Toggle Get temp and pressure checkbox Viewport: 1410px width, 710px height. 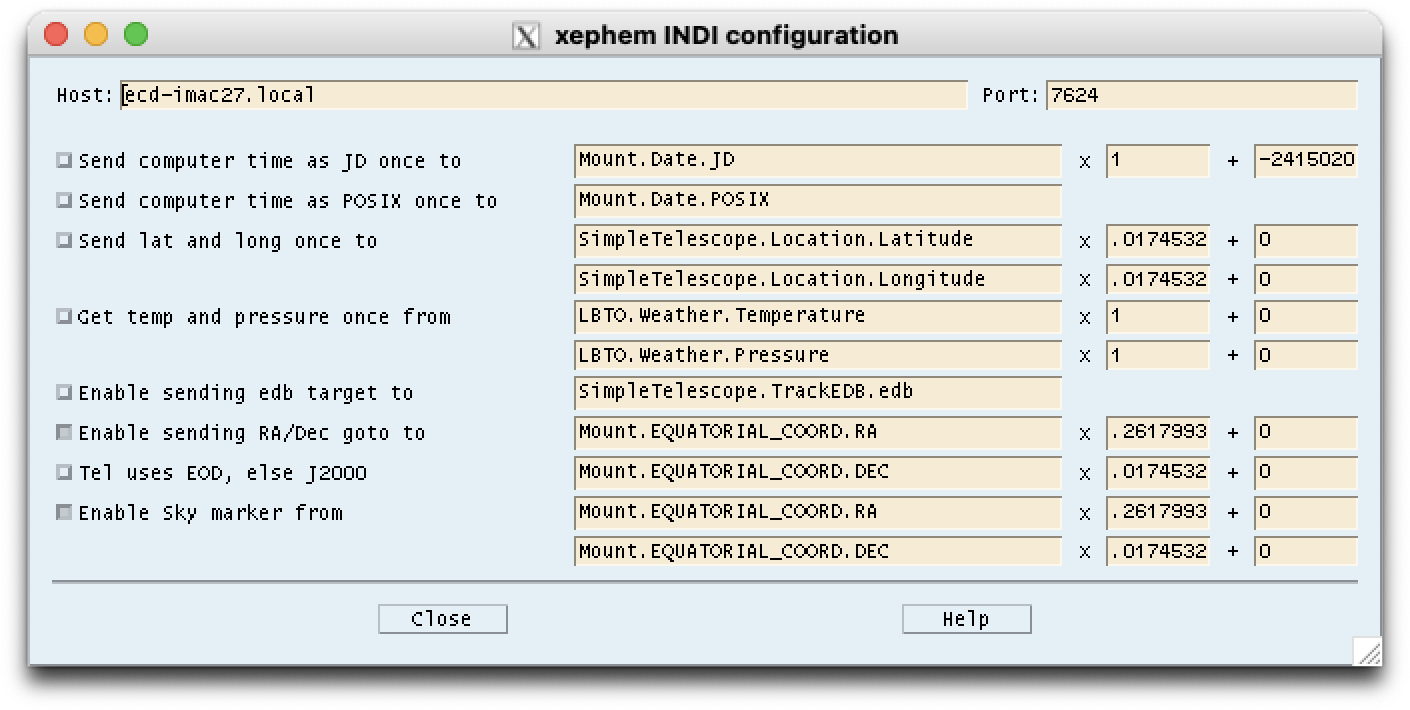[x=64, y=316]
